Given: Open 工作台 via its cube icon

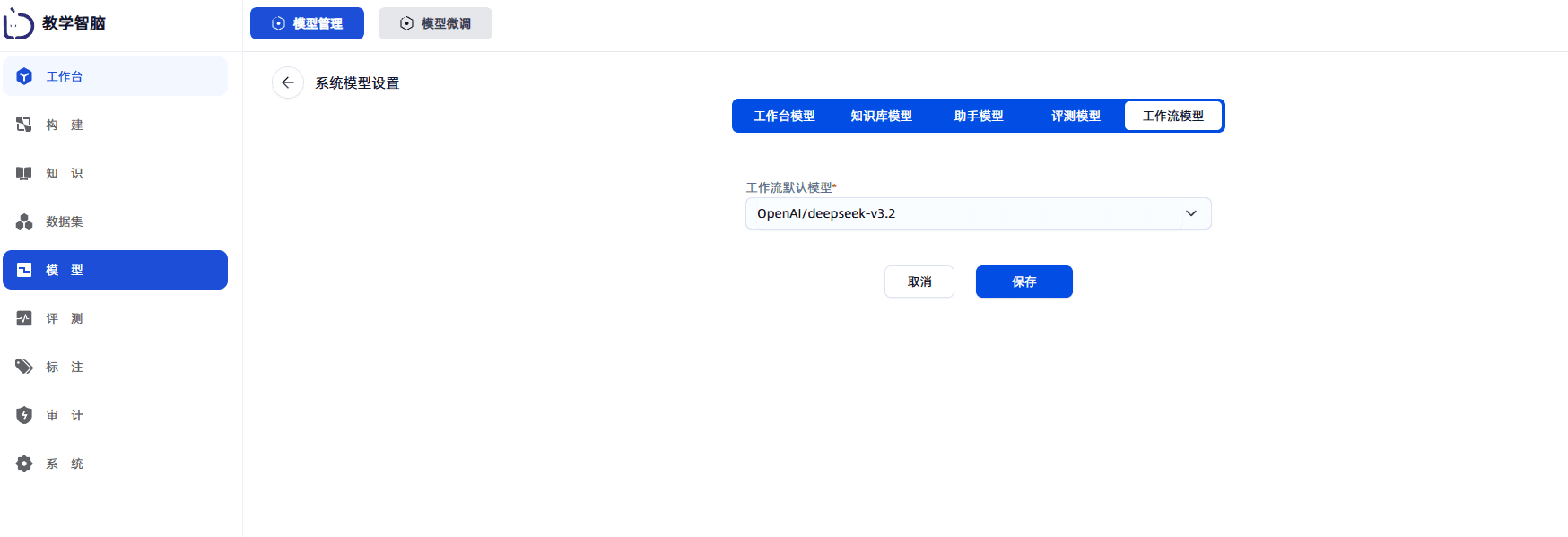Looking at the screenshot, I should point(24,76).
